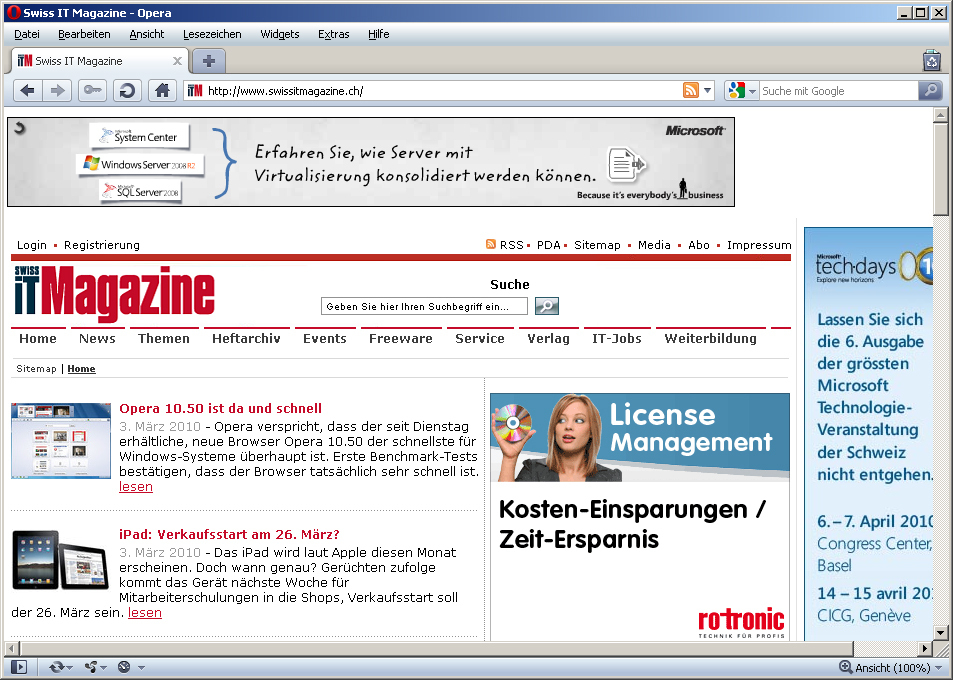
Task: Click the horizontal scrollbar right arrow
Action: pyautogui.click(x=925, y=648)
